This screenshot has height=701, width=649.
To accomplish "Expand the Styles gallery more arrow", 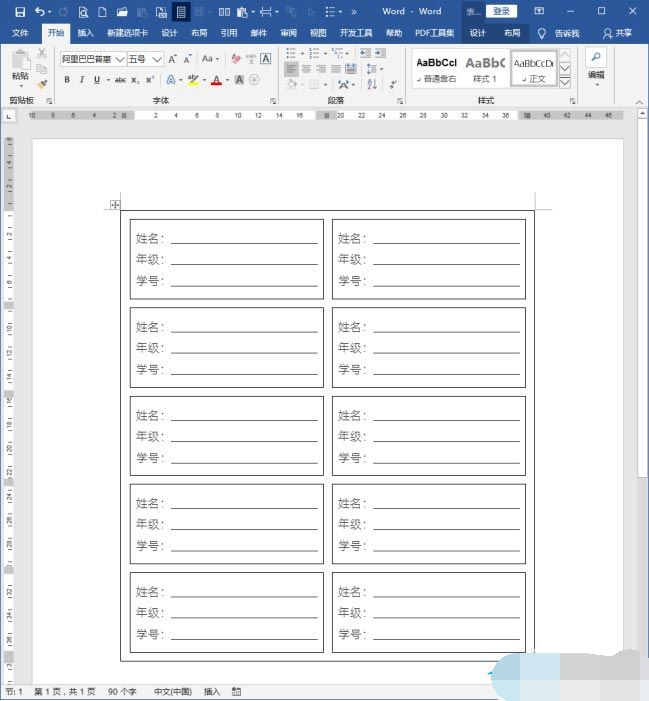I will (565, 82).
